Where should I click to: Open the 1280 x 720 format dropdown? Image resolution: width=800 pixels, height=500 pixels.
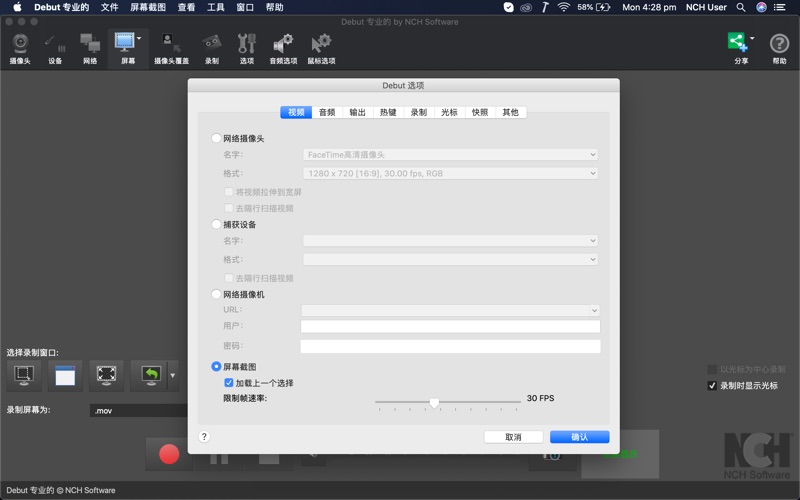click(450, 173)
